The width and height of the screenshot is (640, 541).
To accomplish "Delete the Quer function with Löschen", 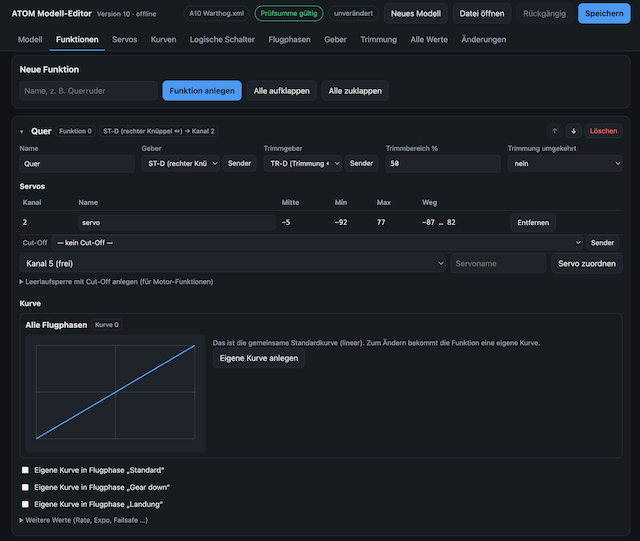I will tap(603, 131).
